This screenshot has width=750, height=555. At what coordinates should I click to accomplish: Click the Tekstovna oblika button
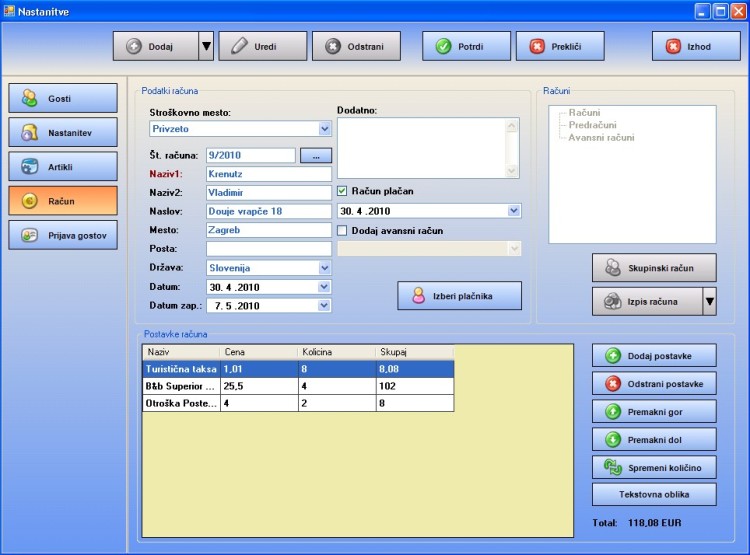click(x=654, y=494)
